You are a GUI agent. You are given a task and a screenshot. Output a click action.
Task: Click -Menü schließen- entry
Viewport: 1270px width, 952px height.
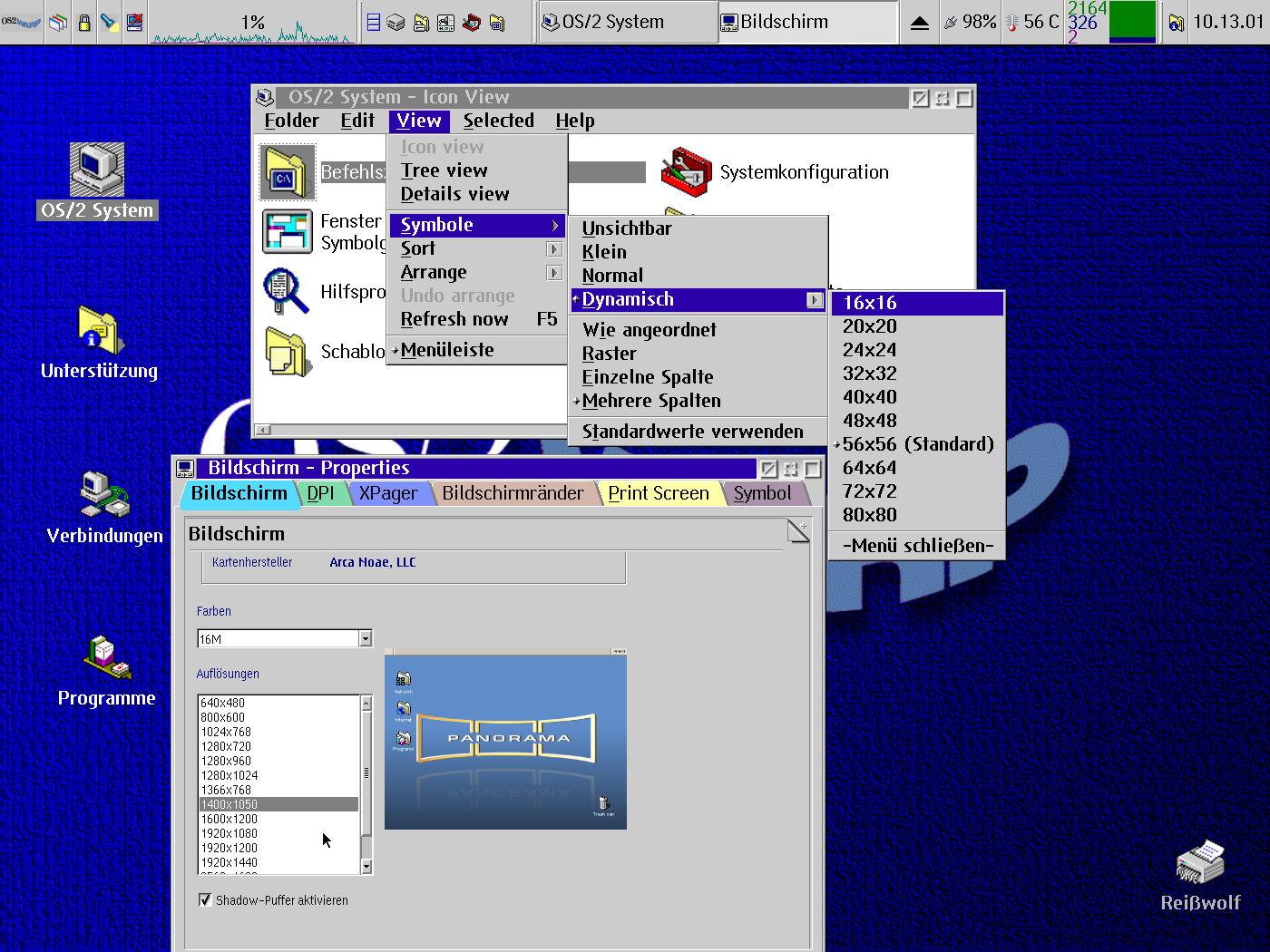point(917,546)
